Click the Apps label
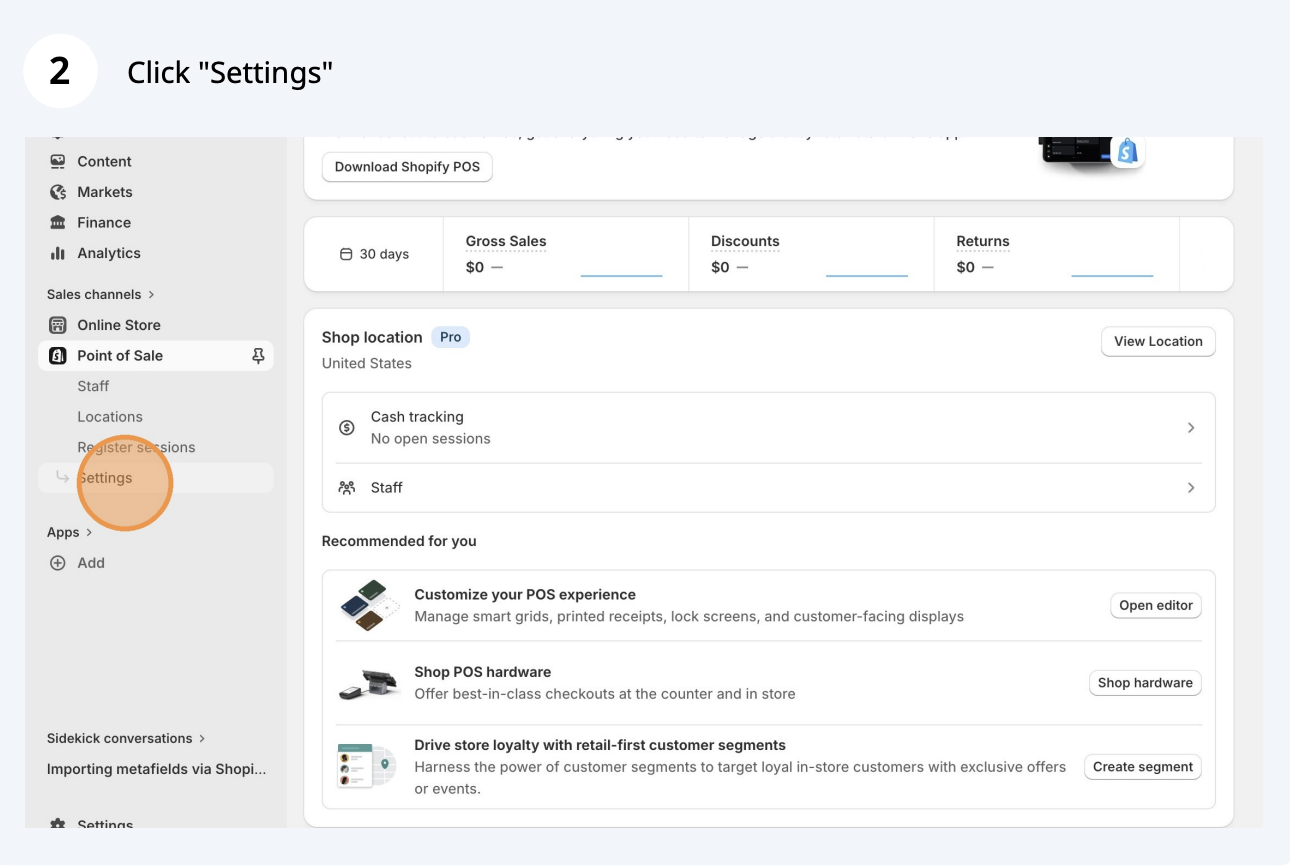Screen dimensions: 1290x868 pyautogui.click(x=63, y=533)
